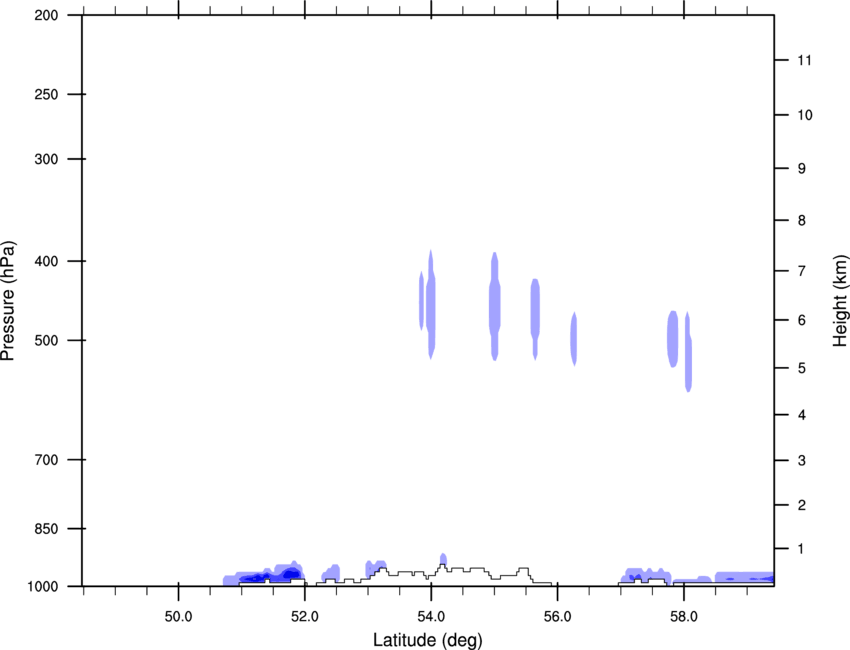
Task: Click the 'Latitude (deg)' axis title
Action: coord(427,640)
